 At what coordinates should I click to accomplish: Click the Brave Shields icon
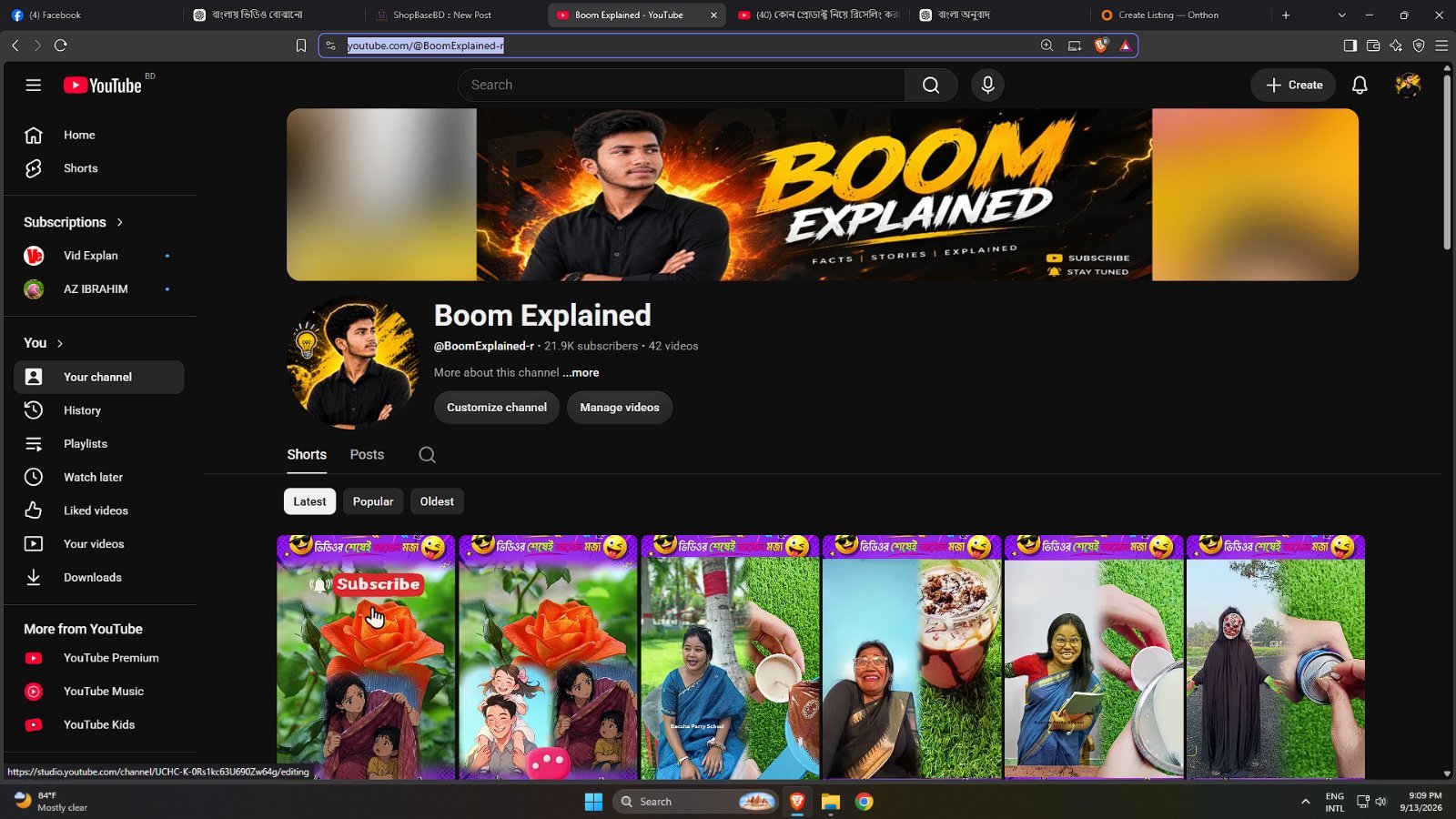pos(1100,45)
